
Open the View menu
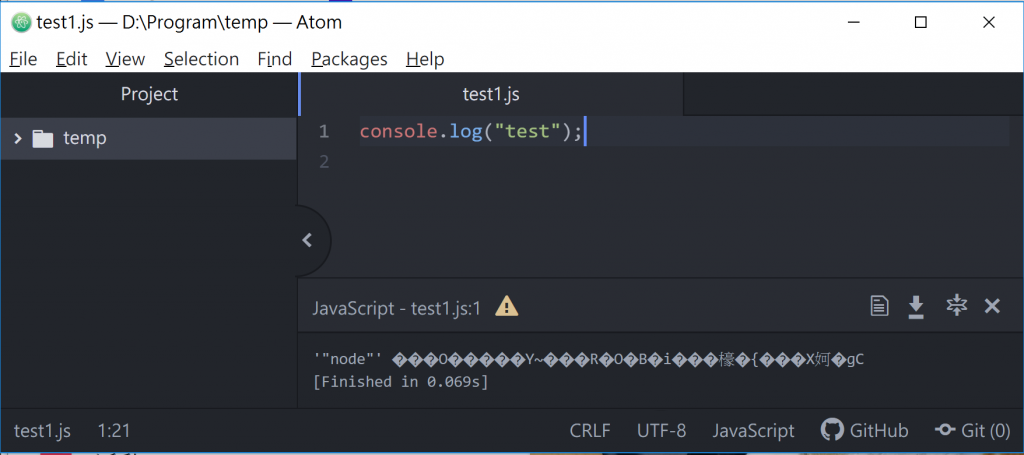click(125, 59)
